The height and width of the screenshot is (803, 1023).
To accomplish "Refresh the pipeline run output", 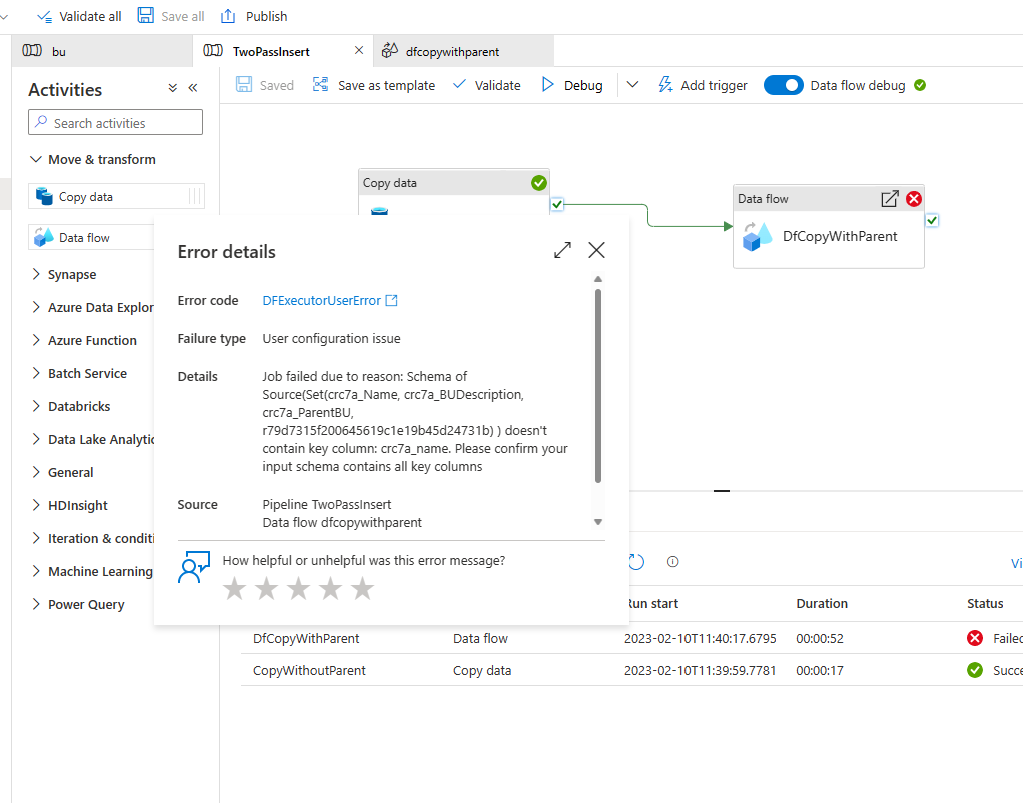I will (635, 562).
